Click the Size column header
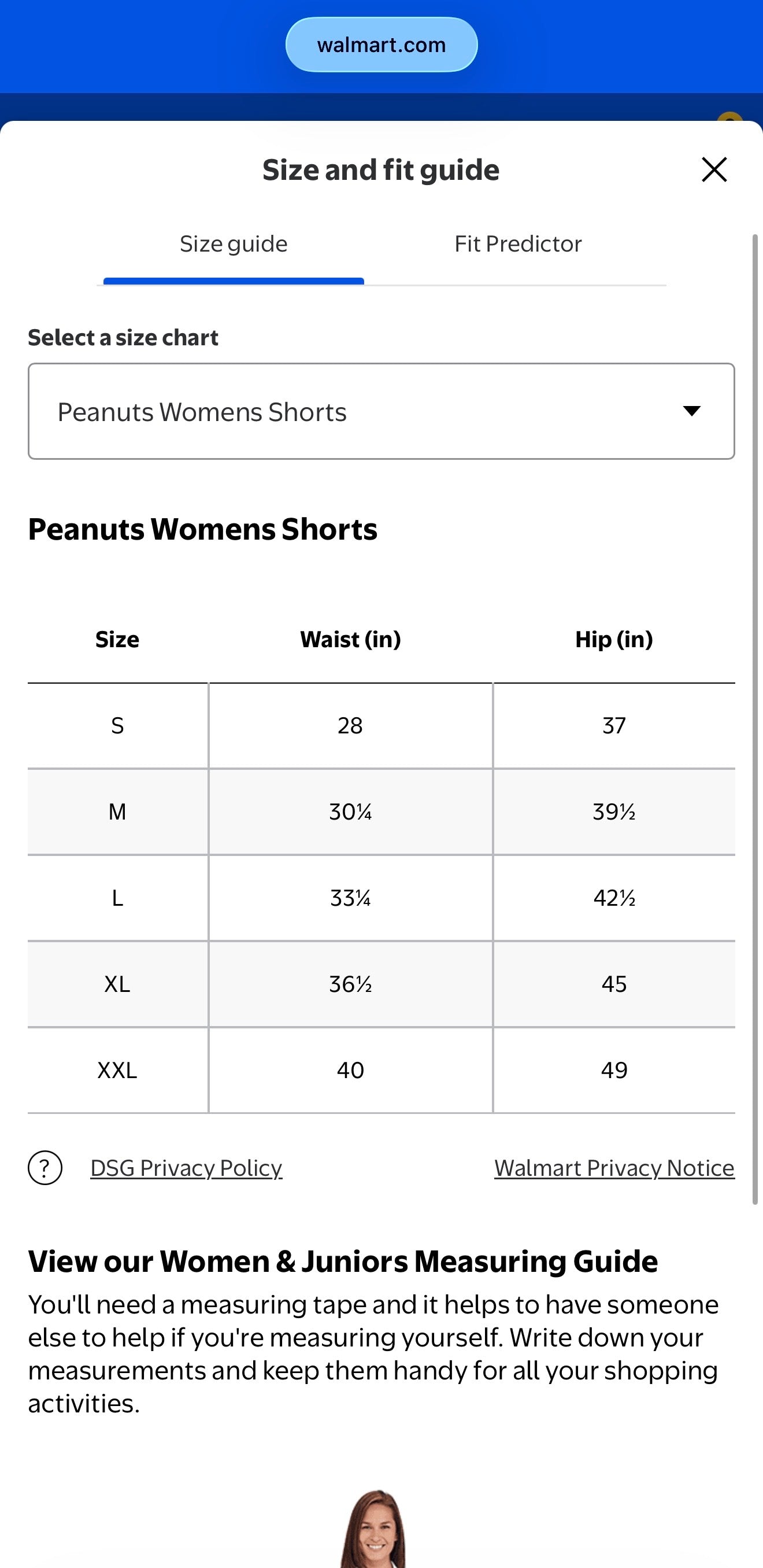The image size is (763, 1568). coord(117,639)
